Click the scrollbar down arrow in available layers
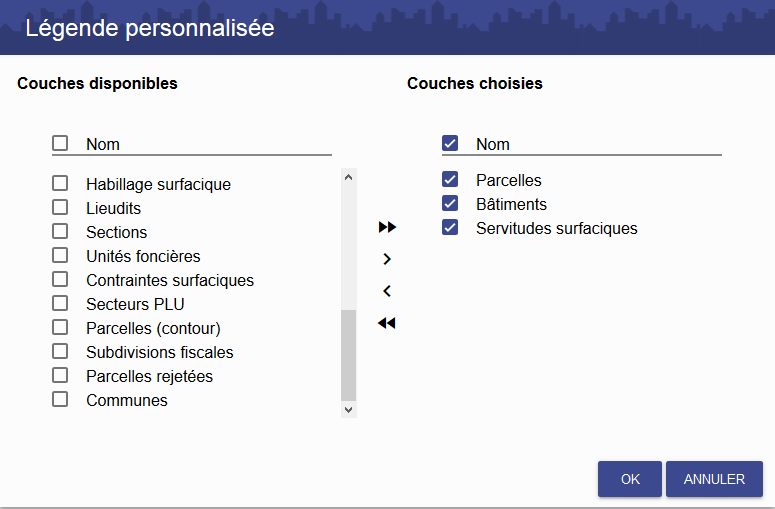The image size is (775, 509). 348,410
